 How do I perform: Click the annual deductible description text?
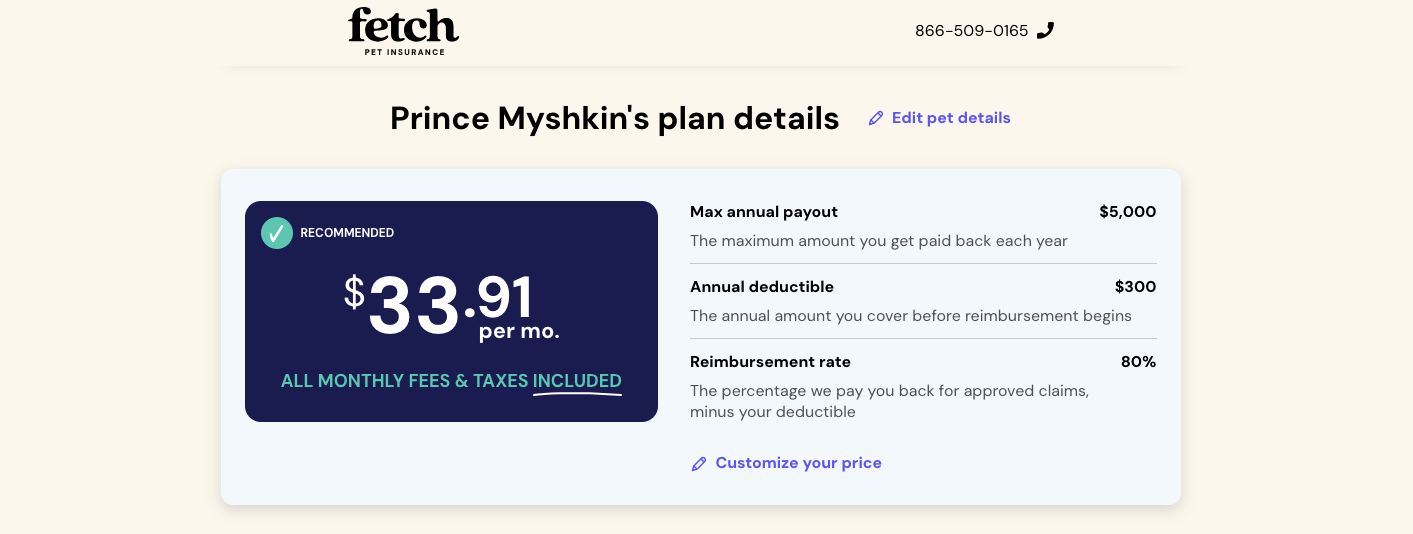(910, 316)
